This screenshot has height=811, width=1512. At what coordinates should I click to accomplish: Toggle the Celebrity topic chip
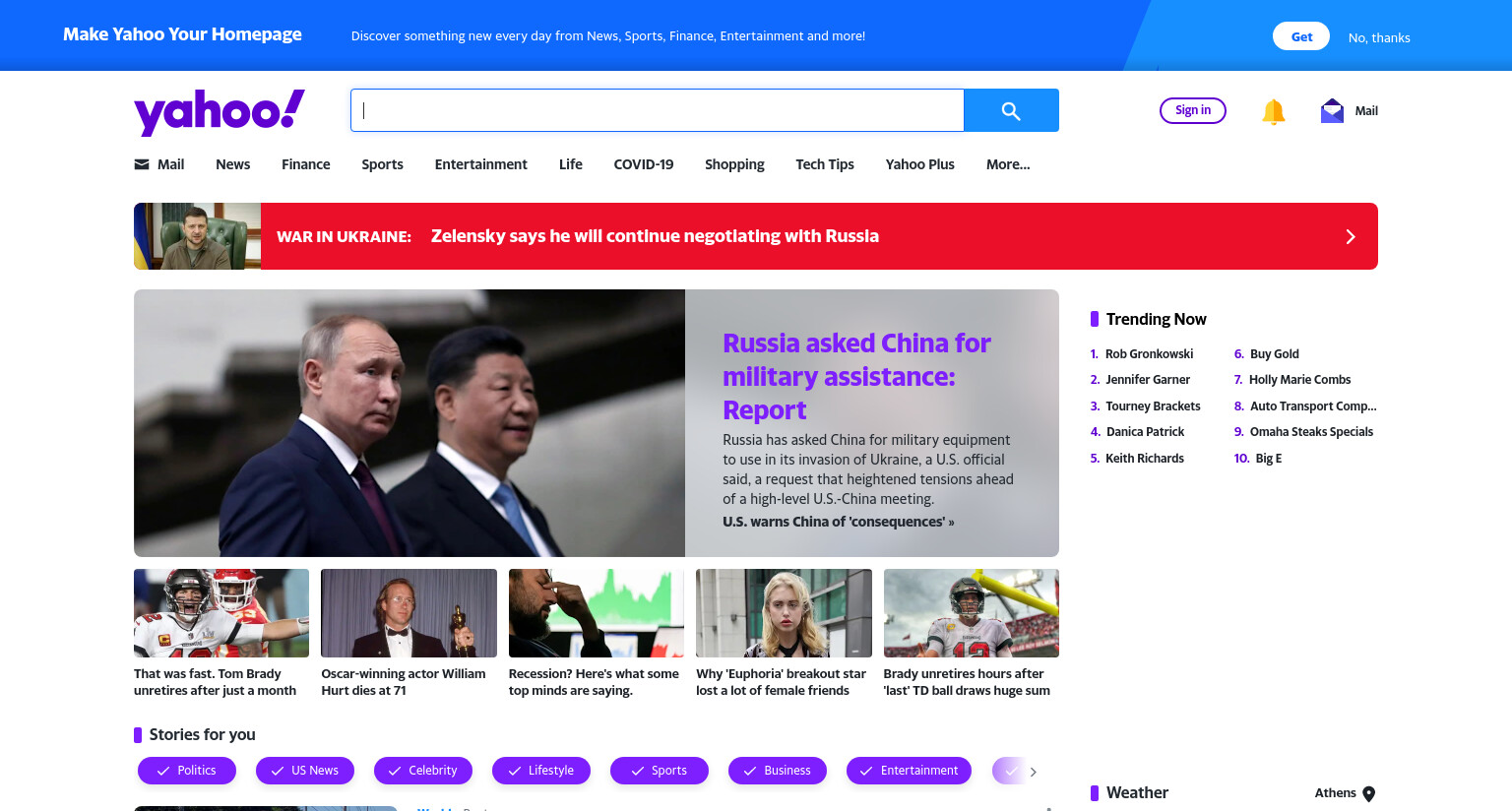pyautogui.click(x=423, y=771)
